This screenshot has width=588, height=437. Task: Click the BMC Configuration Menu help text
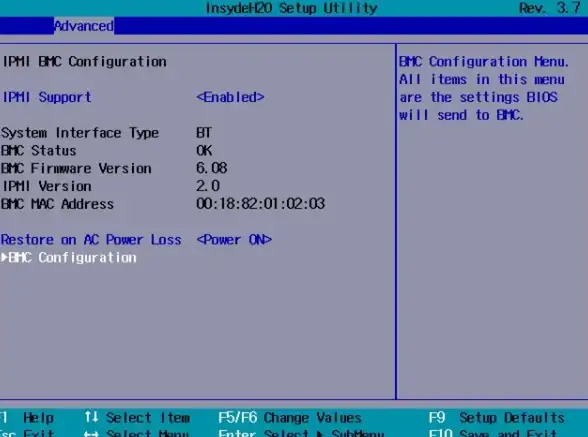(x=484, y=88)
